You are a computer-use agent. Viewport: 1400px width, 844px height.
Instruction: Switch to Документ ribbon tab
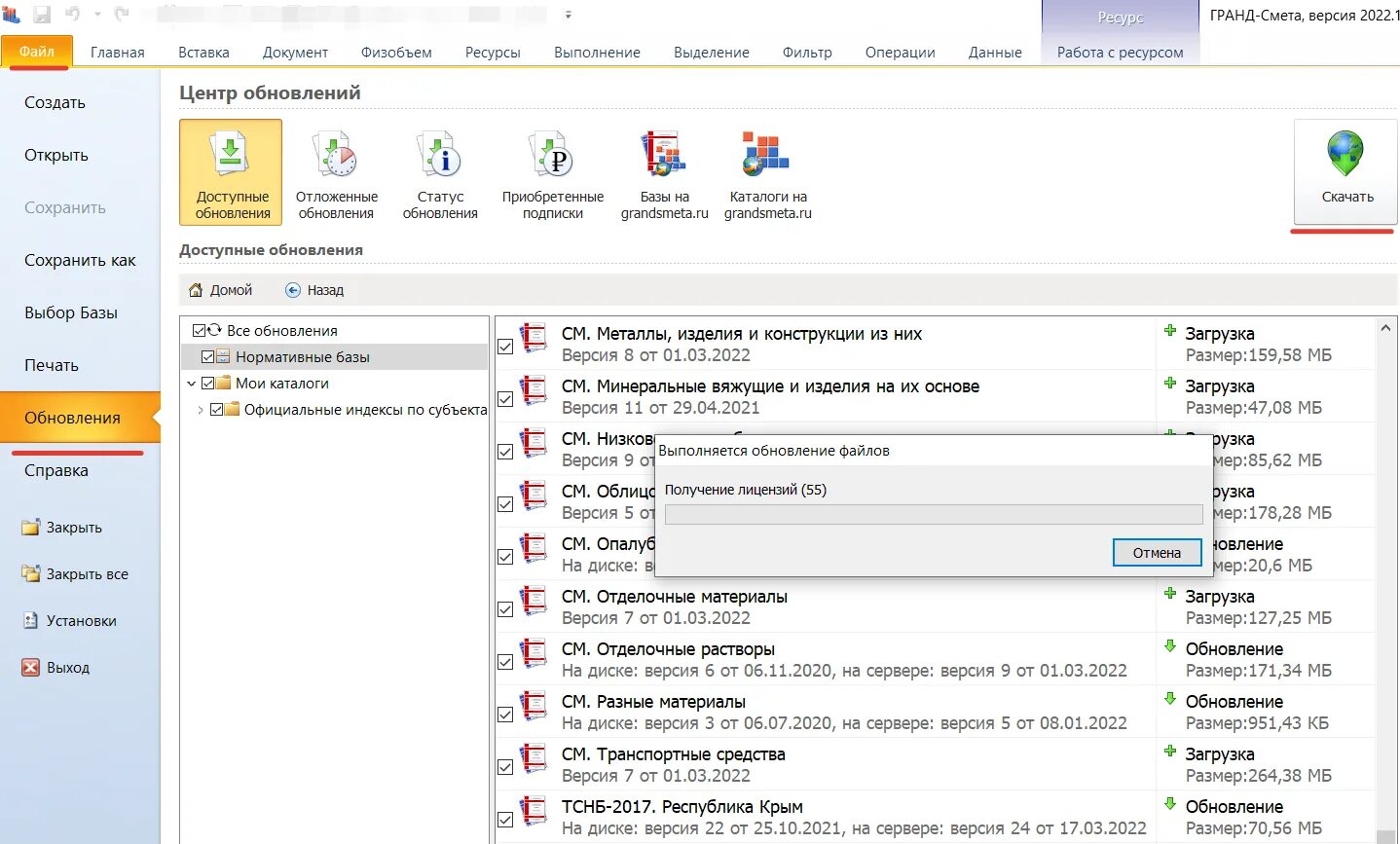295,53
